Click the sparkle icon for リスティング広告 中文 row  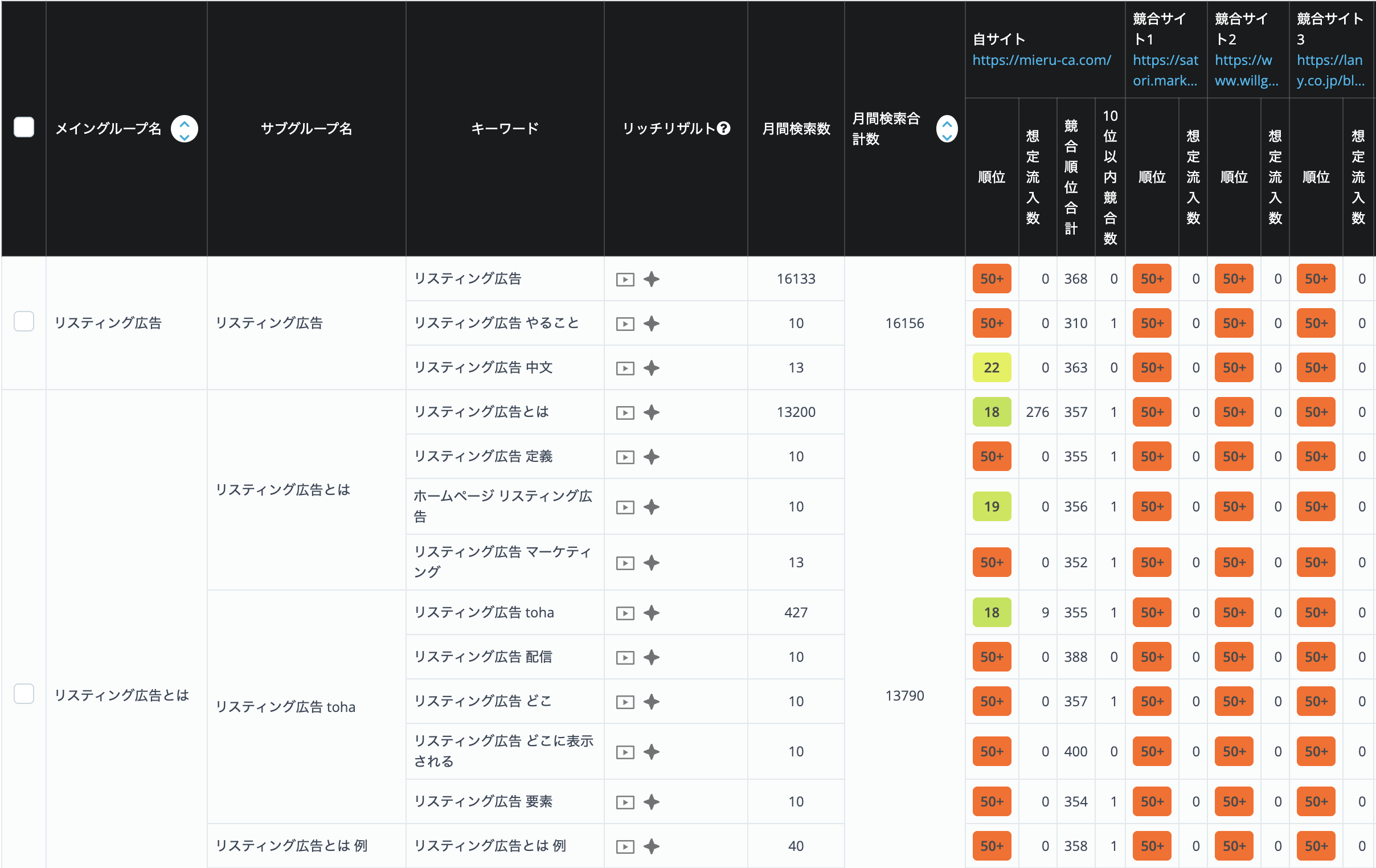pyautogui.click(x=652, y=368)
